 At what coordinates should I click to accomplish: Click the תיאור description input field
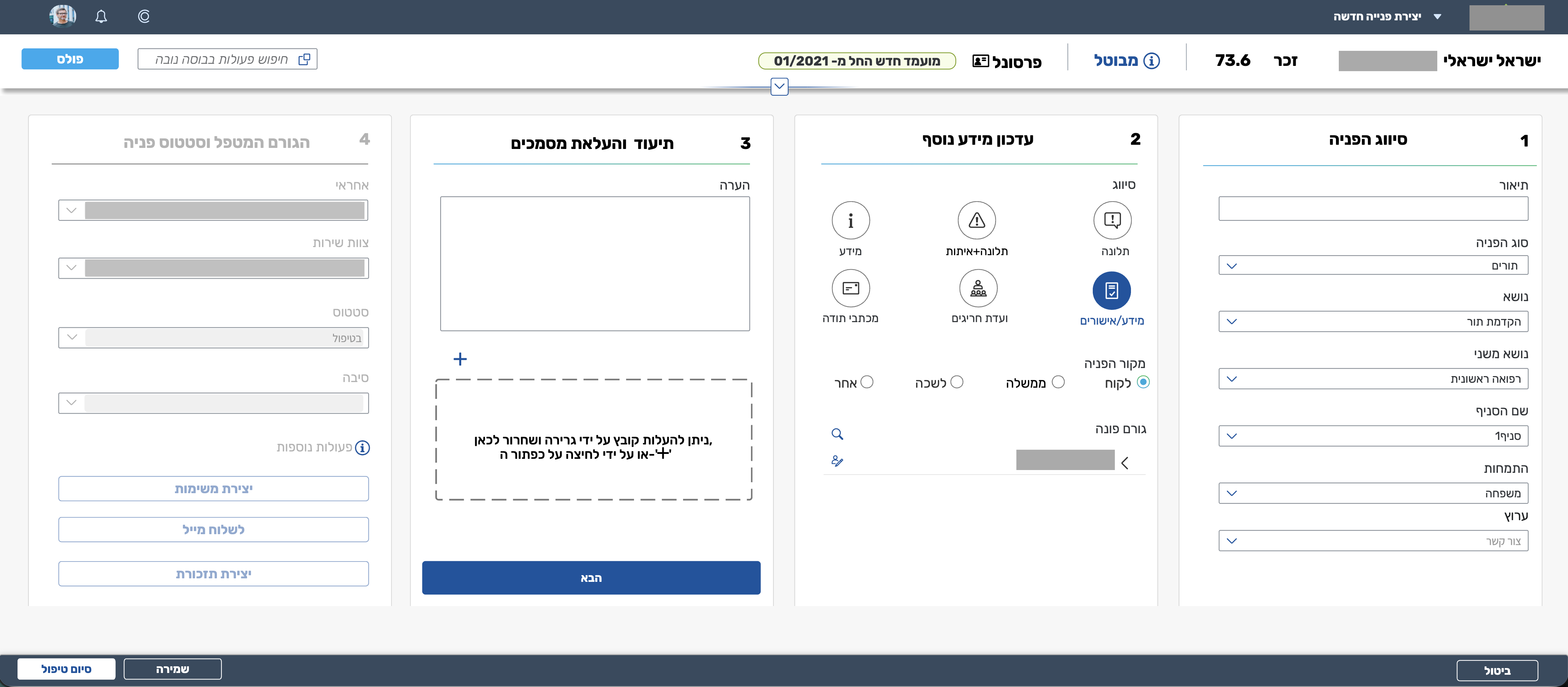1372,209
